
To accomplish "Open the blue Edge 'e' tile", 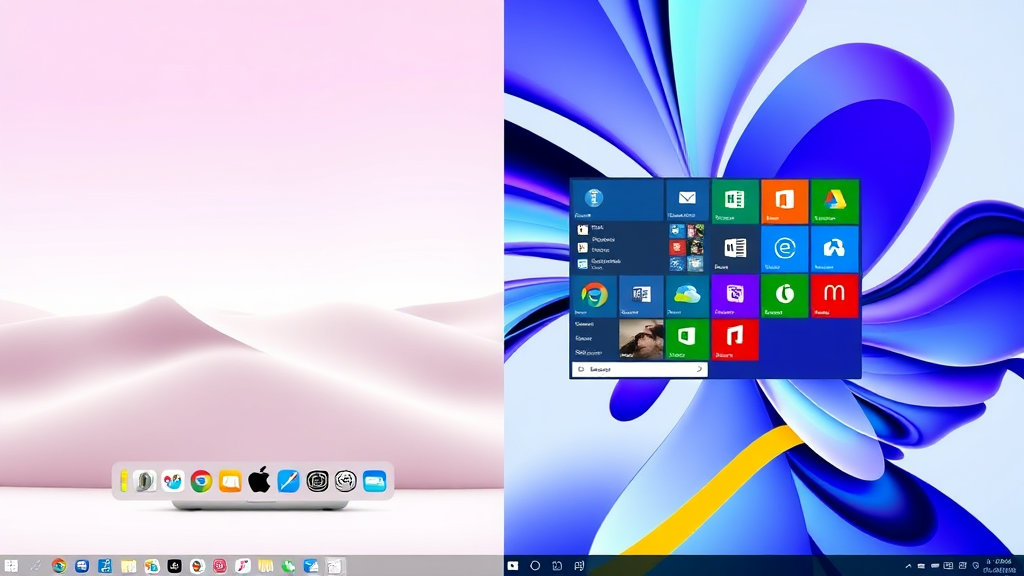I will (x=784, y=249).
